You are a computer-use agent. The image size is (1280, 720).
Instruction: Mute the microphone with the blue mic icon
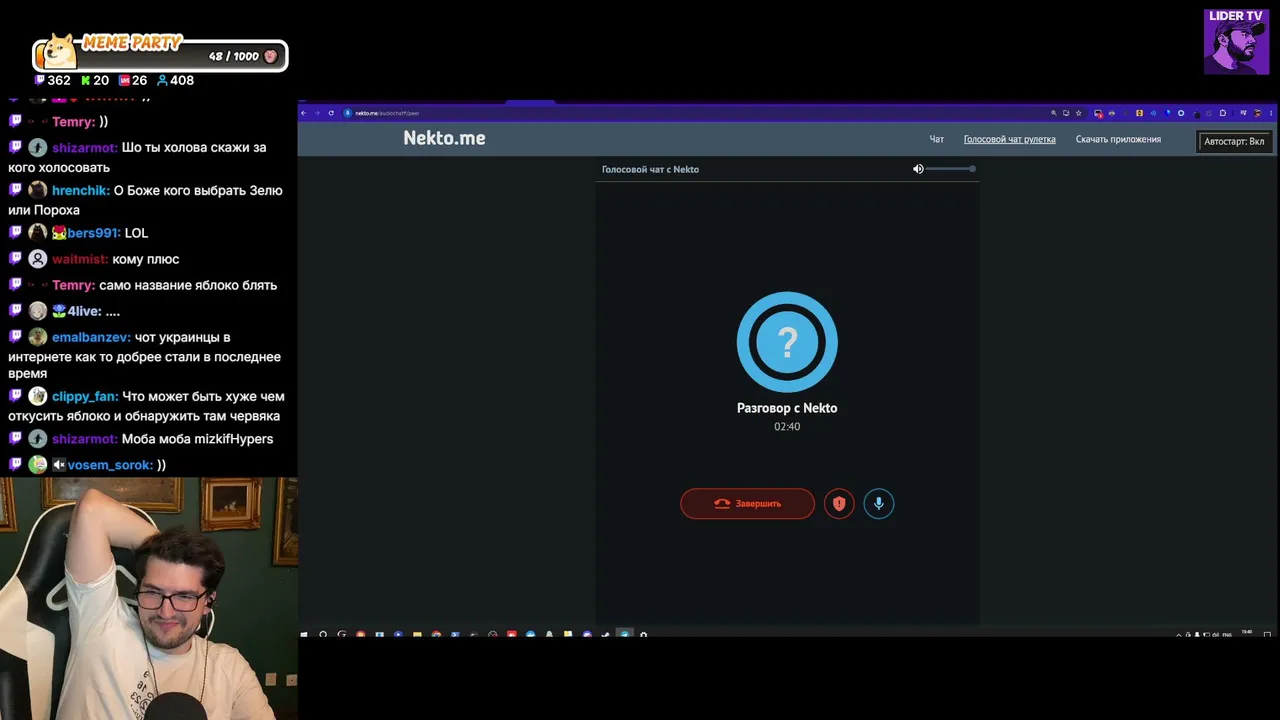click(879, 503)
